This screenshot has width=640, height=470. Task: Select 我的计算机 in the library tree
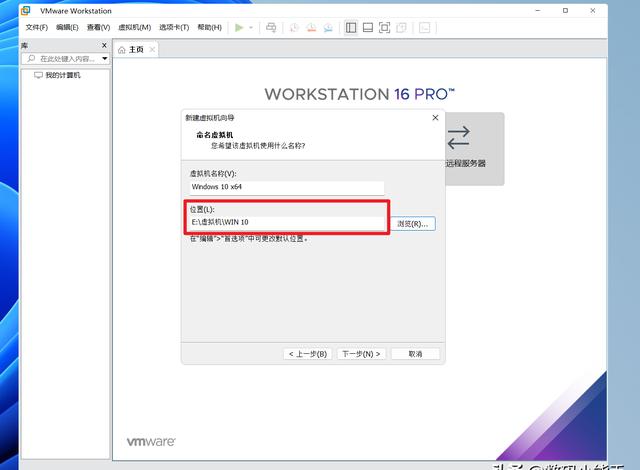tap(63, 75)
